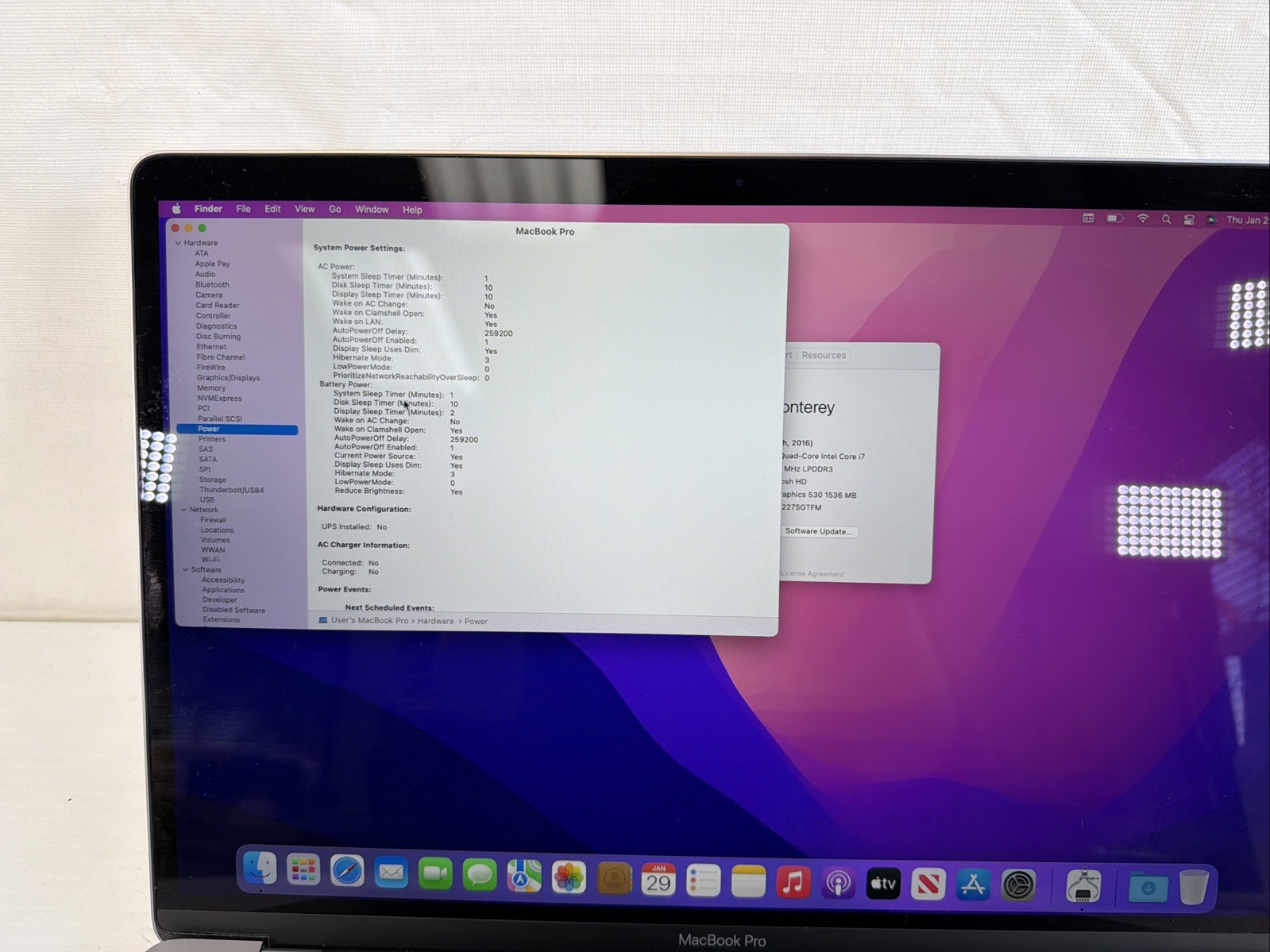Open Podcasts from the Dock
The width and height of the screenshot is (1270, 952).
click(x=838, y=883)
